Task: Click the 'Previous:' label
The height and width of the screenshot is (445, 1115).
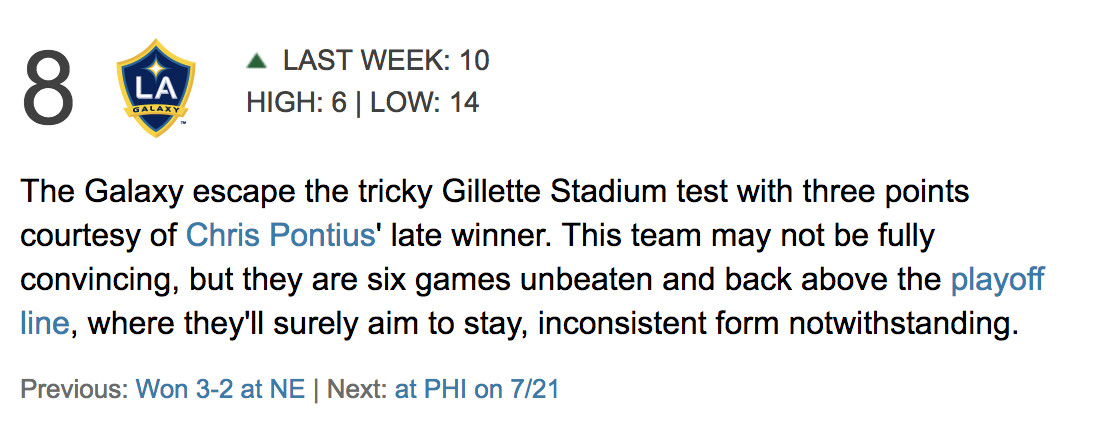Action: [74, 389]
